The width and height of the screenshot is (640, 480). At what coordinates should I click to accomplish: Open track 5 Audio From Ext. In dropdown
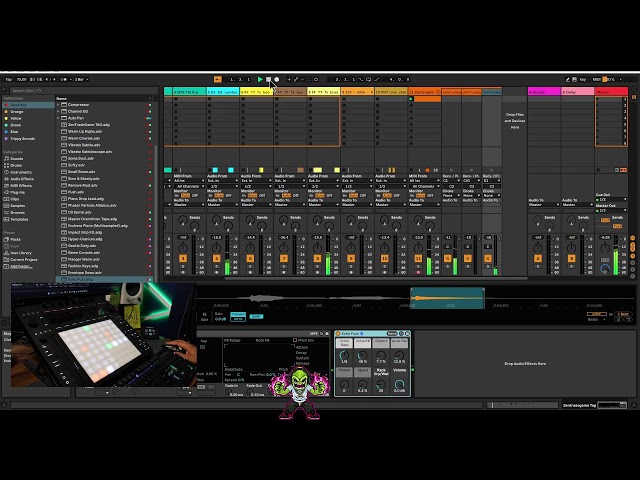(x=223, y=180)
